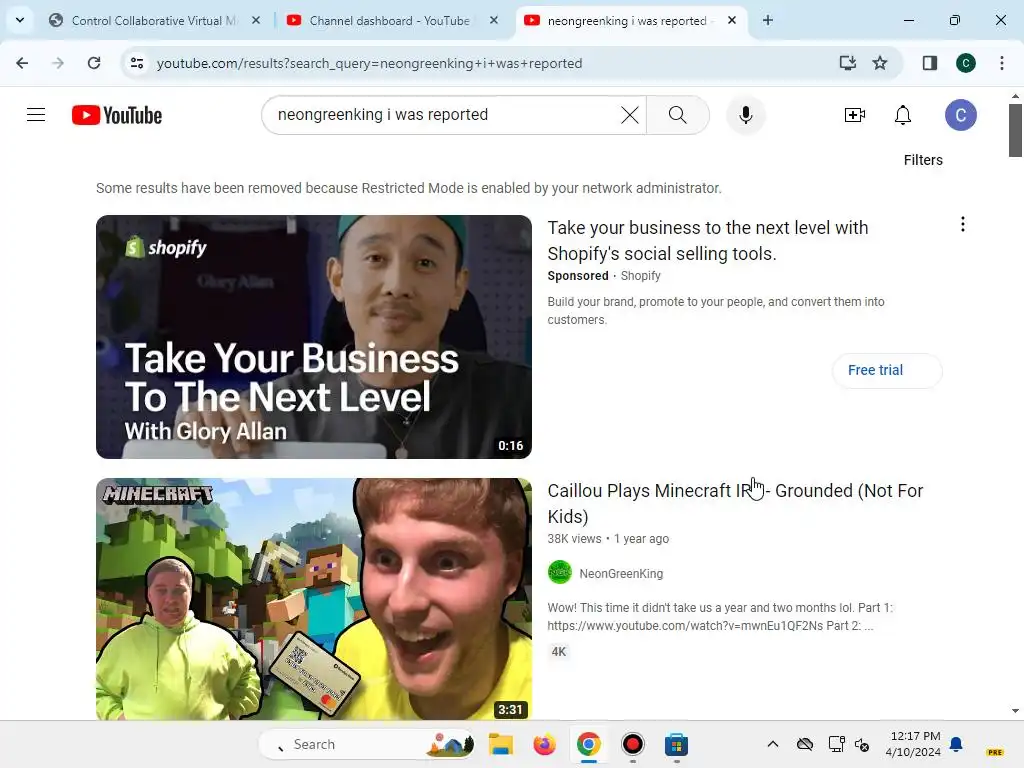Click the OneDrive cloud tray icon
The width and height of the screenshot is (1024, 768).
coord(805,744)
